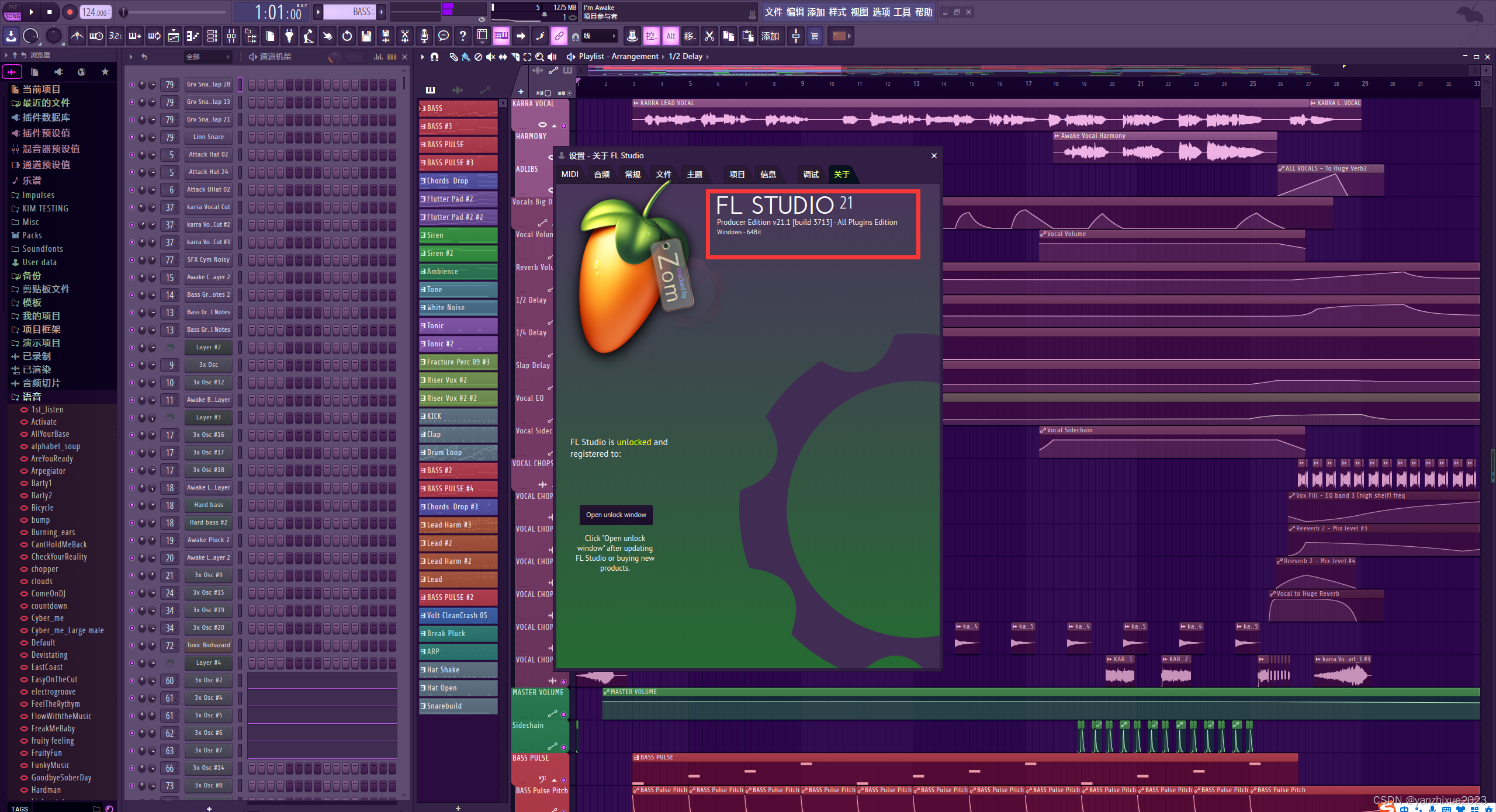The width and height of the screenshot is (1496, 812).
Task: Toggle mute LED for Linn Snare channel
Action: (x=132, y=137)
